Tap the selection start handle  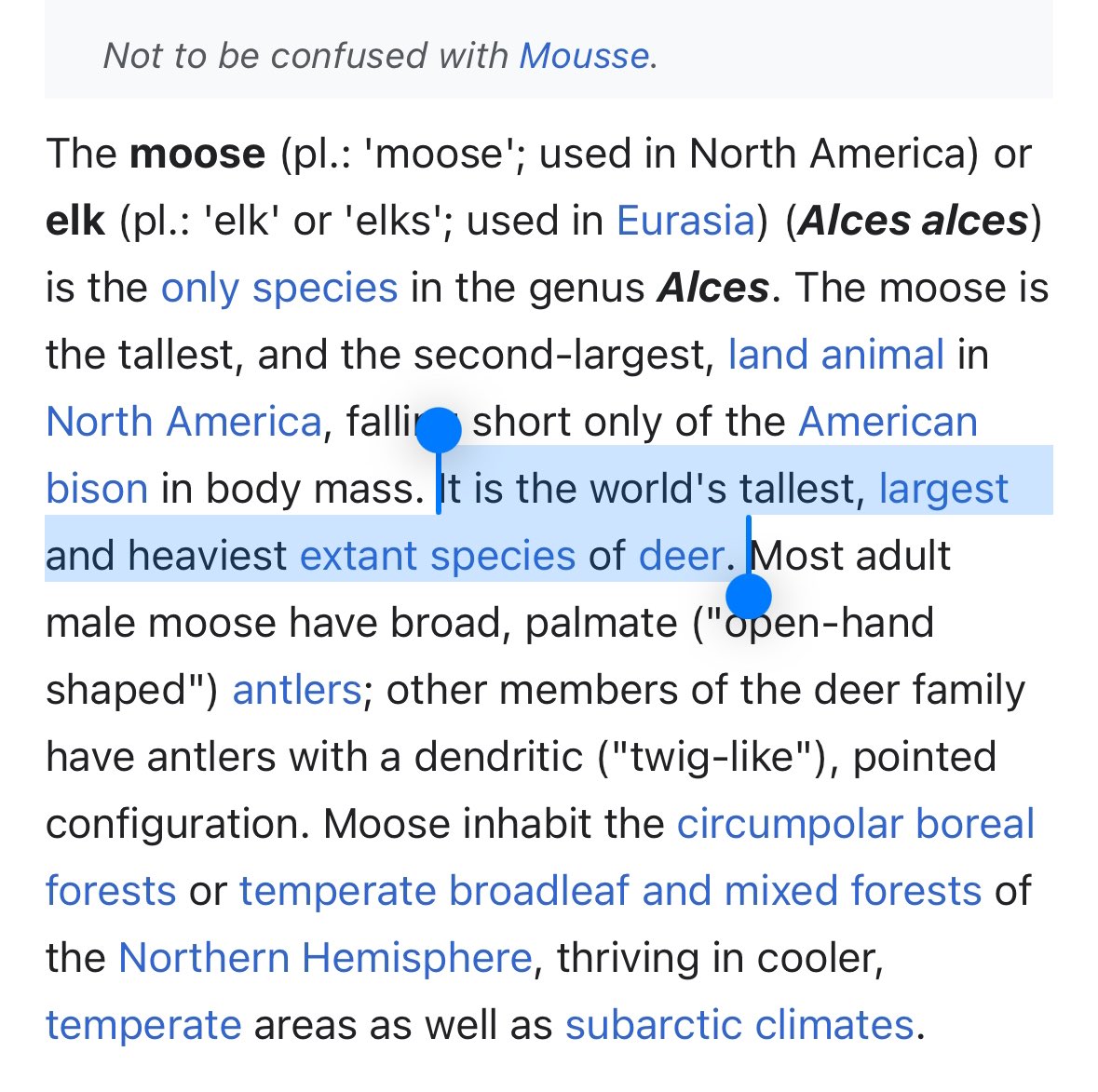pyautogui.click(x=439, y=430)
